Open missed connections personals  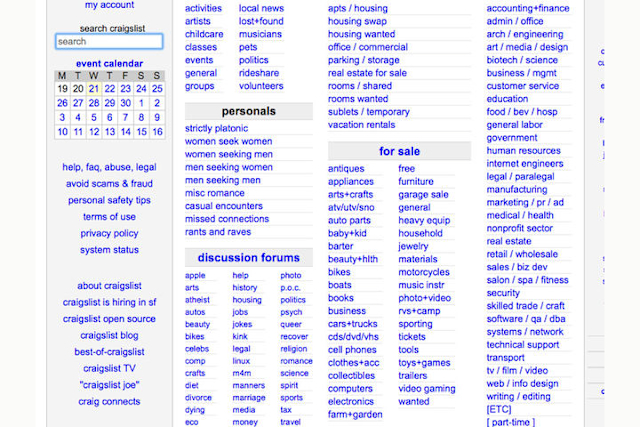227,219
